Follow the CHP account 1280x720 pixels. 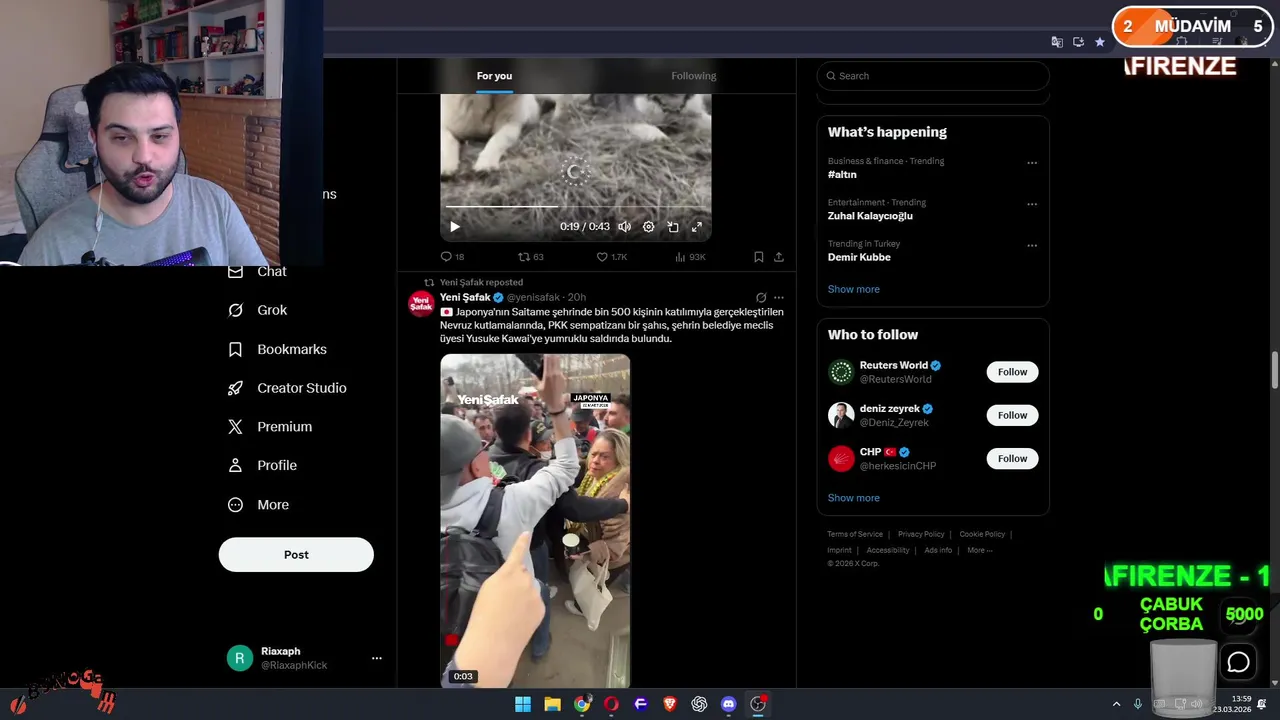point(1012,459)
